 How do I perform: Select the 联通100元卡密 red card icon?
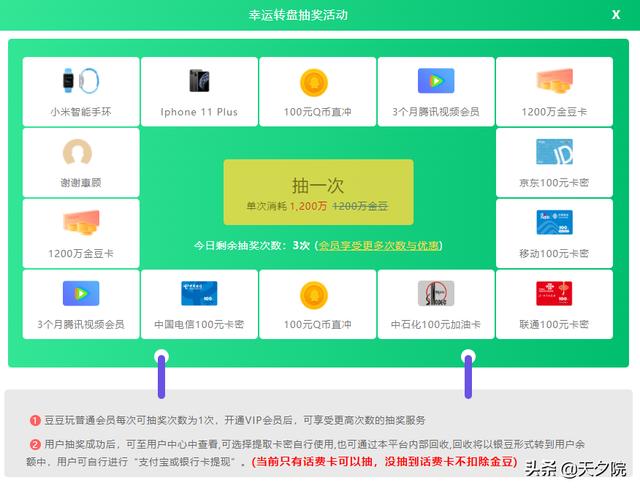pyautogui.click(x=554, y=293)
